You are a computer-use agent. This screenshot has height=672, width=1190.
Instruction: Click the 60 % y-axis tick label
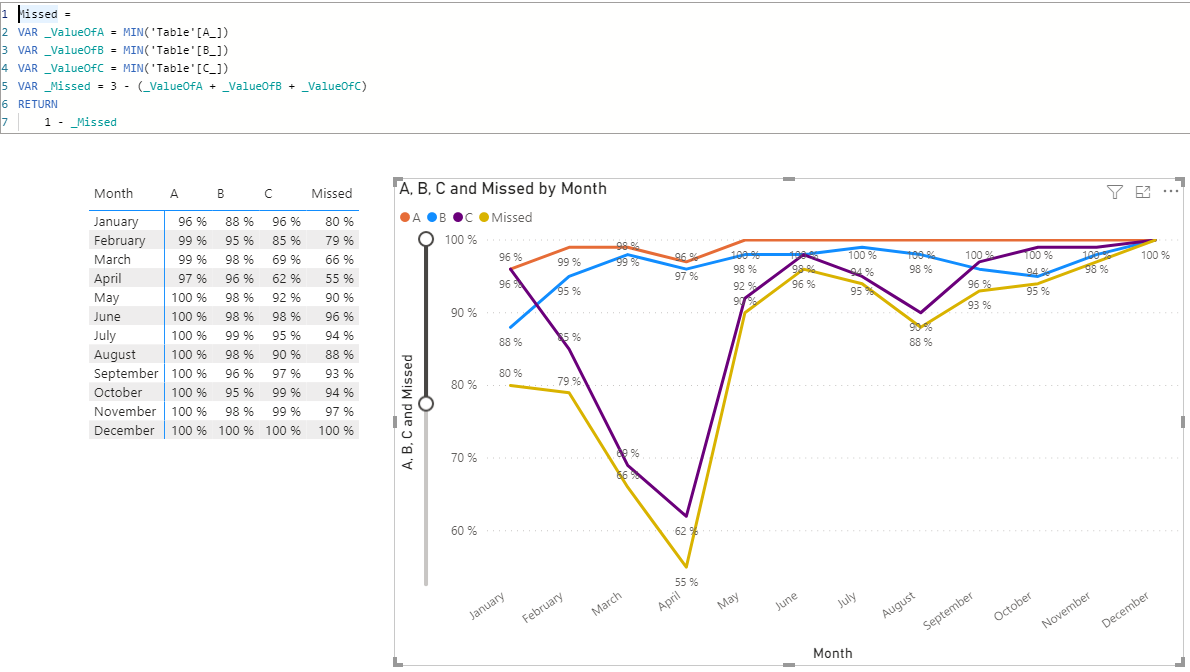(464, 531)
